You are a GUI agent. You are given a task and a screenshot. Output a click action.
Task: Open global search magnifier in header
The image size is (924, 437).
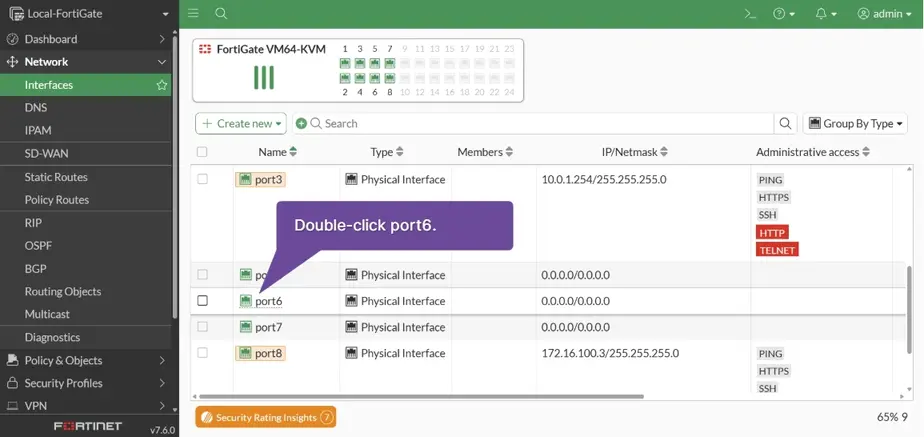tap(221, 14)
